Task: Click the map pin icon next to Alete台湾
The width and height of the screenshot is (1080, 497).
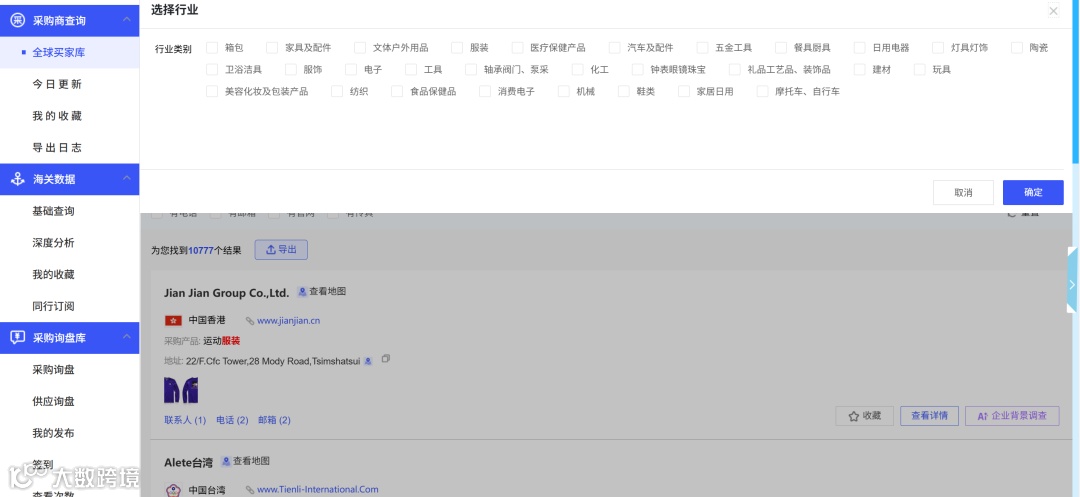Action: (x=225, y=461)
